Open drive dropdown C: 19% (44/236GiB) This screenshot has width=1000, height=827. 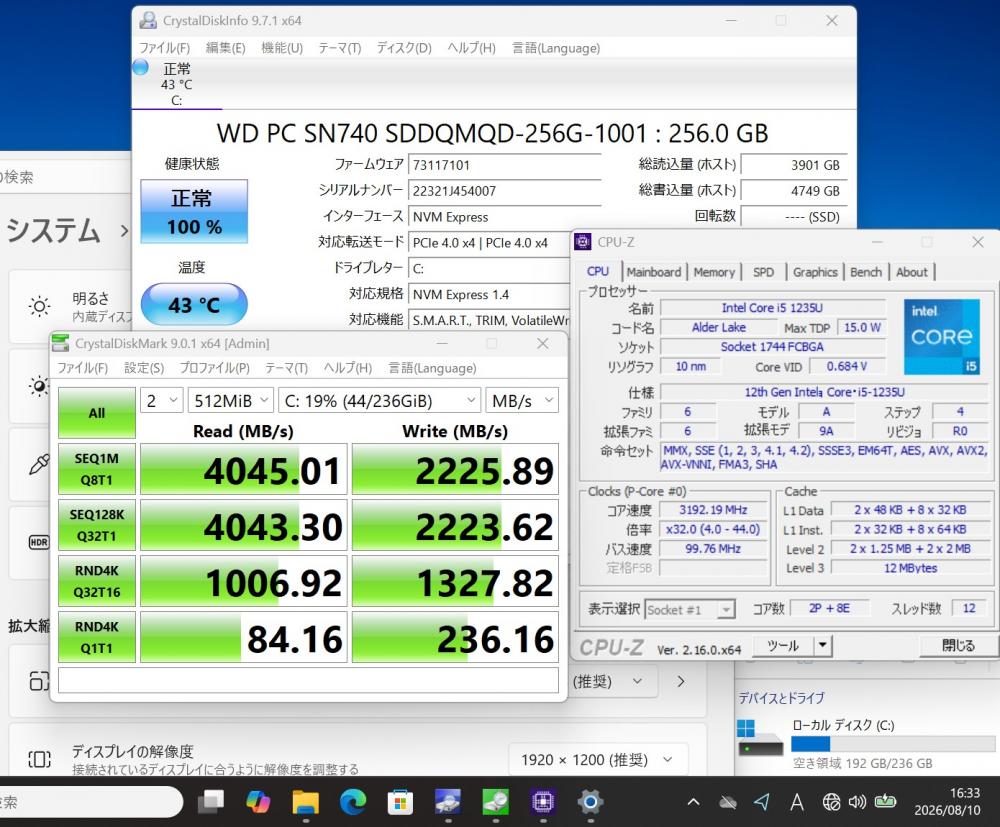point(379,401)
